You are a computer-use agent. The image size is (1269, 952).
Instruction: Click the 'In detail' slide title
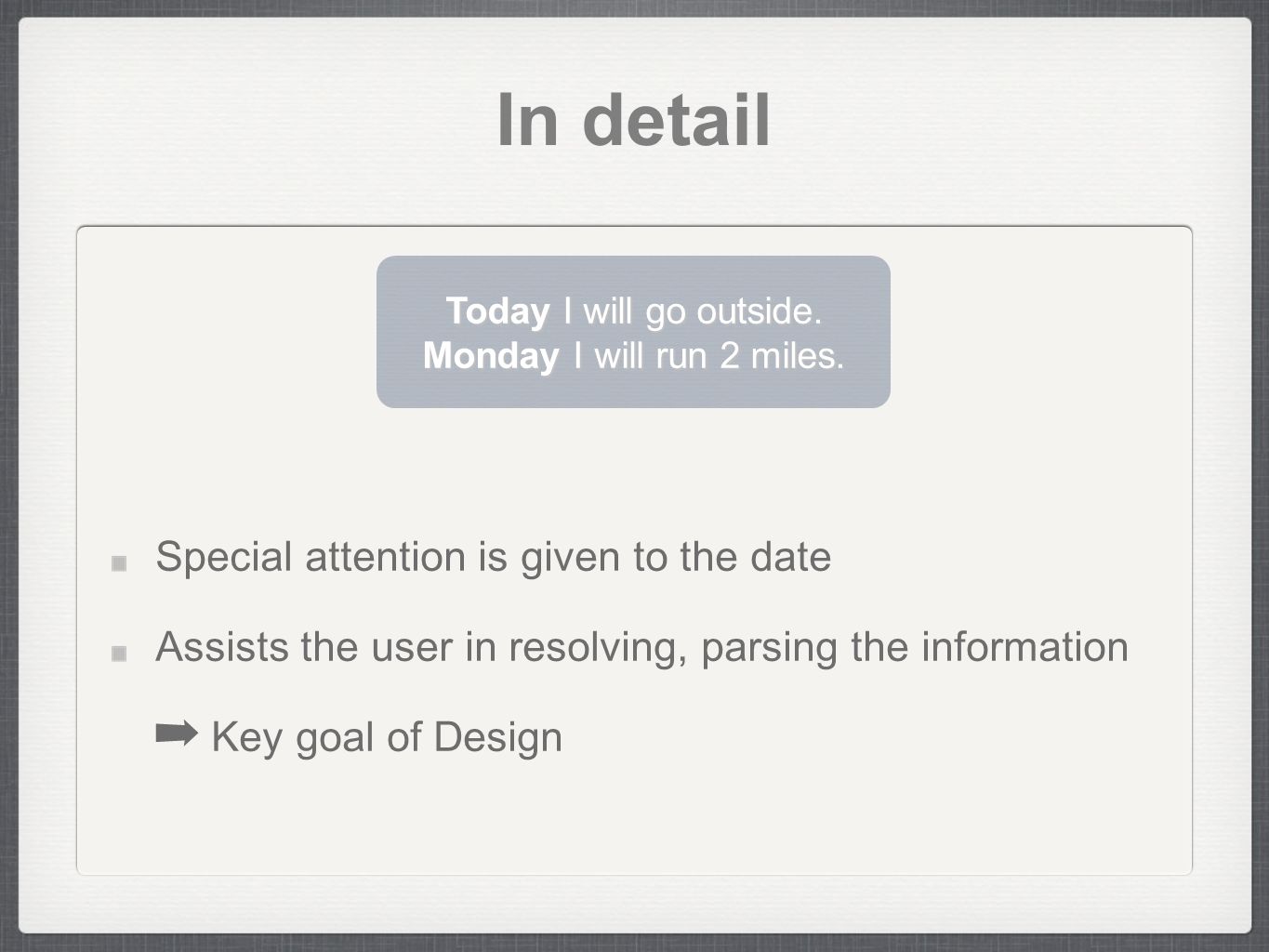tap(634, 121)
